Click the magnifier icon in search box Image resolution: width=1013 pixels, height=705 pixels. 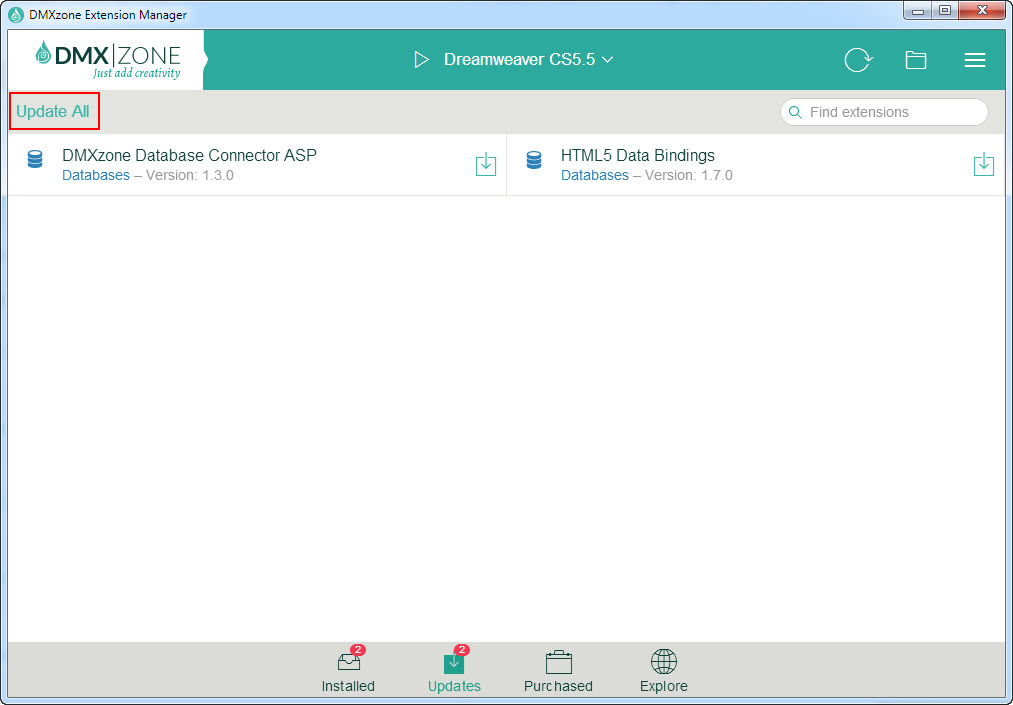coord(796,112)
